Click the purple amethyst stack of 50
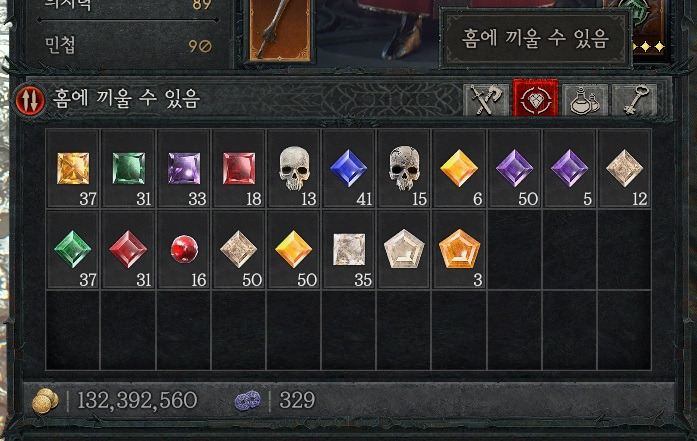The height and width of the screenshot is (441, 697). point(515,168)
